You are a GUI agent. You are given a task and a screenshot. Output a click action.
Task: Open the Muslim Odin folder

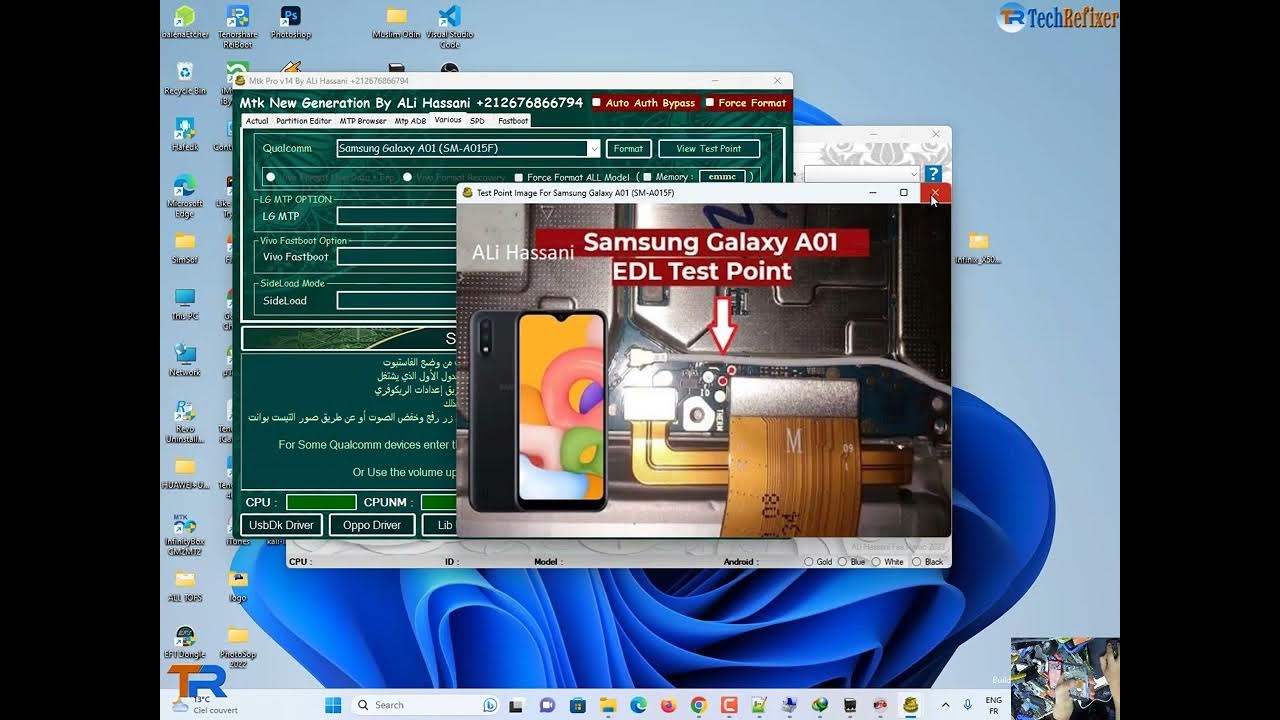point(397,22)
